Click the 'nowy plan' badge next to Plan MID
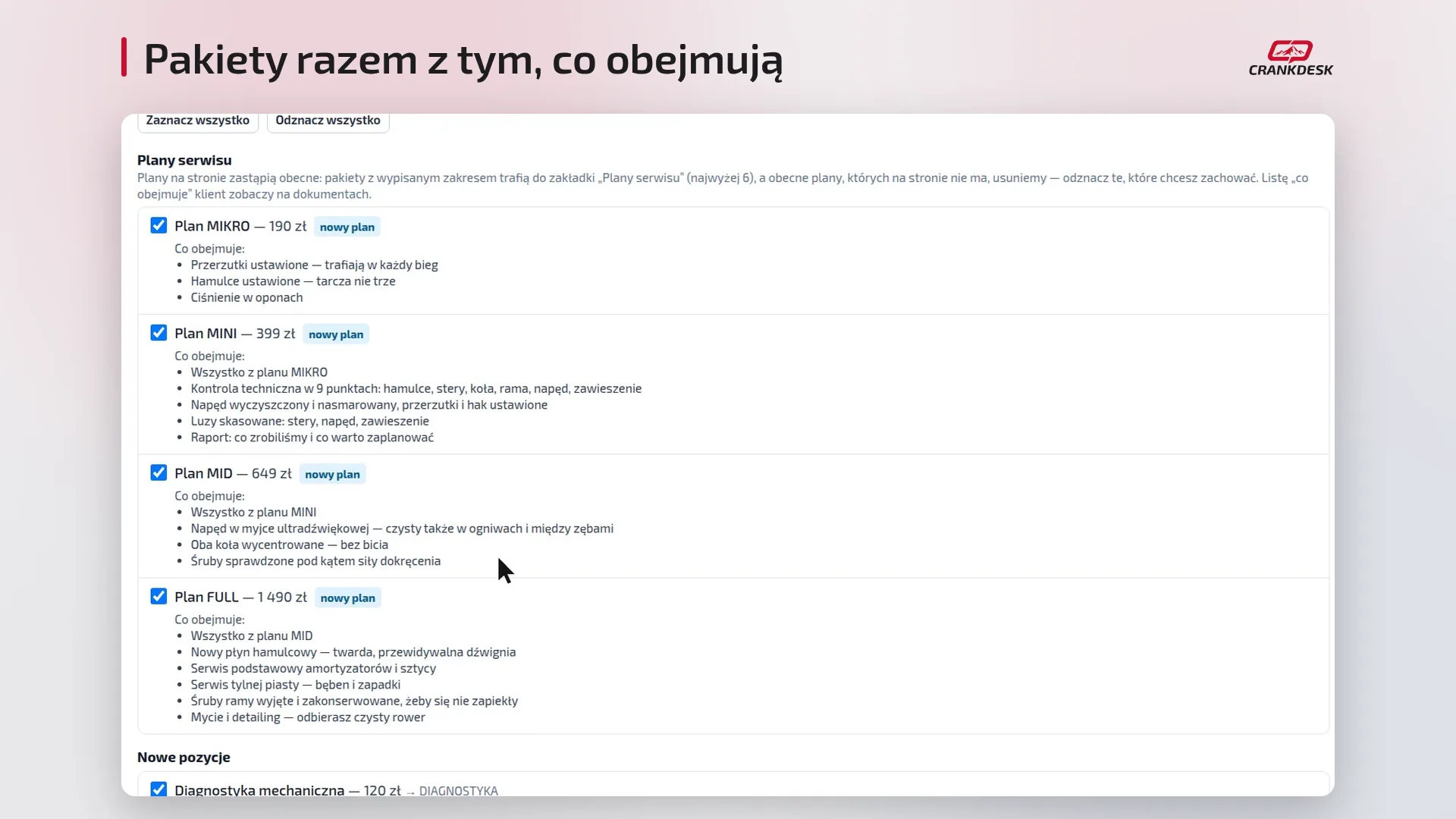Viewport: 1456px width, 819px height. 332,474
